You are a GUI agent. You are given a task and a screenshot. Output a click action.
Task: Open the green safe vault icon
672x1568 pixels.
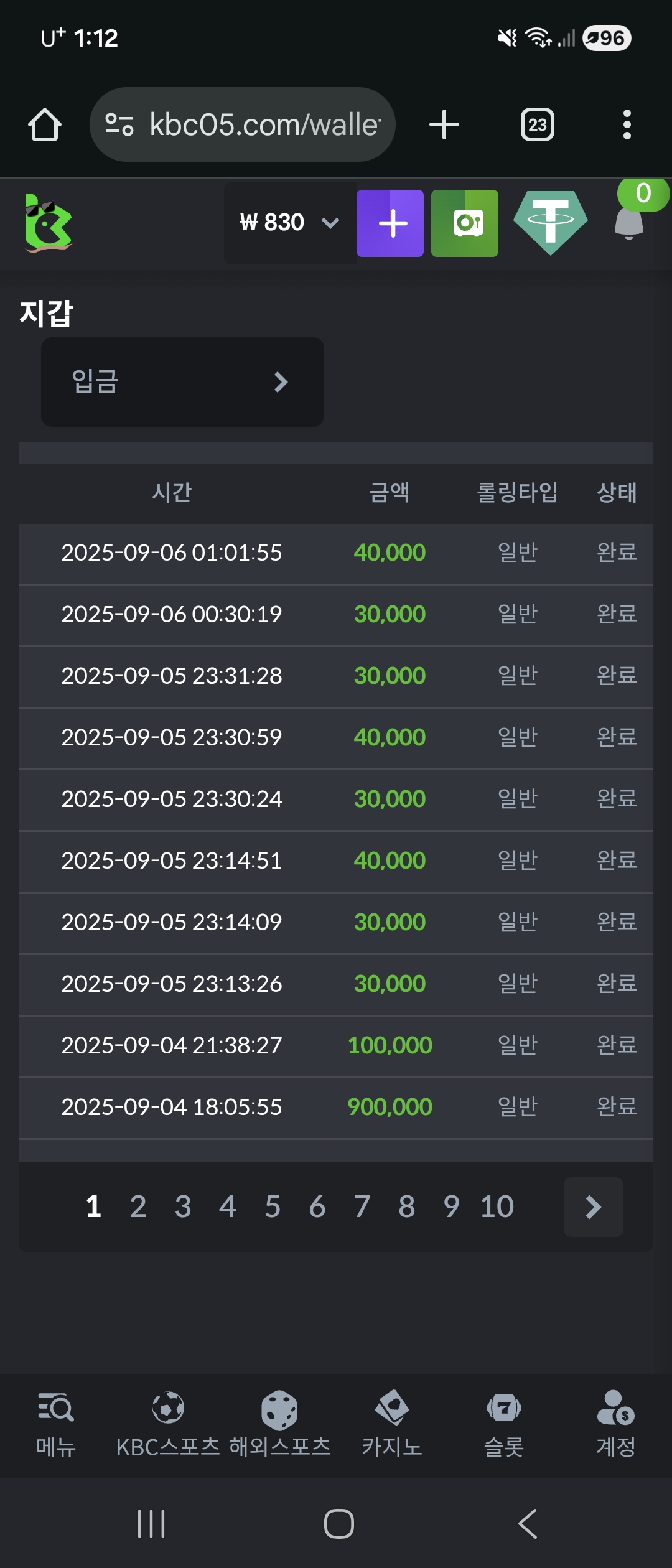coord(465,223)
